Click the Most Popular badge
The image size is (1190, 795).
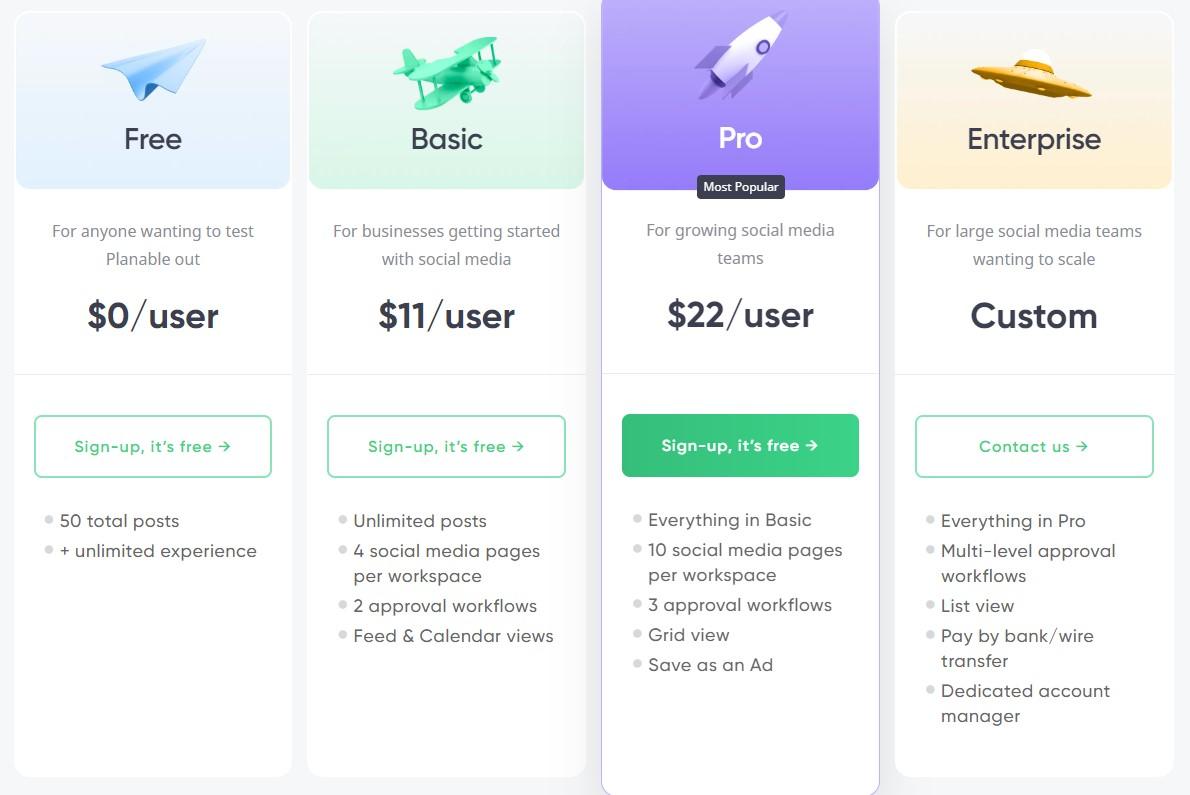pos(741,187)
